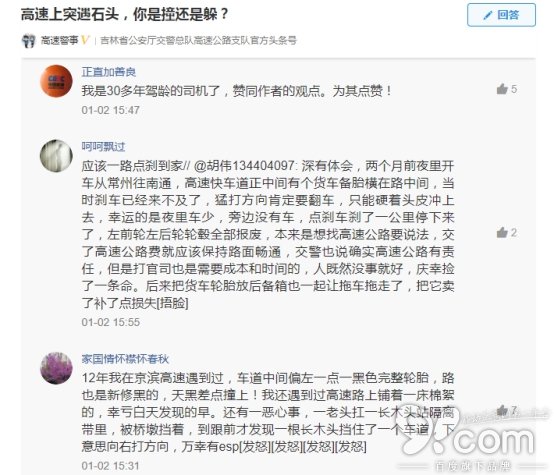The height and width of the screenshot is (475, 554).
Task: Like the comment by 呵呵飘过
Action: pyautogui.click(x=502, y=233)
